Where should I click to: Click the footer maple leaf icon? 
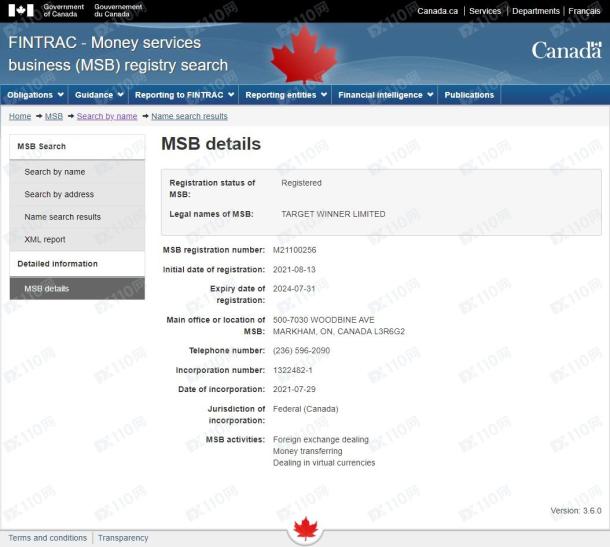(306, 529)
